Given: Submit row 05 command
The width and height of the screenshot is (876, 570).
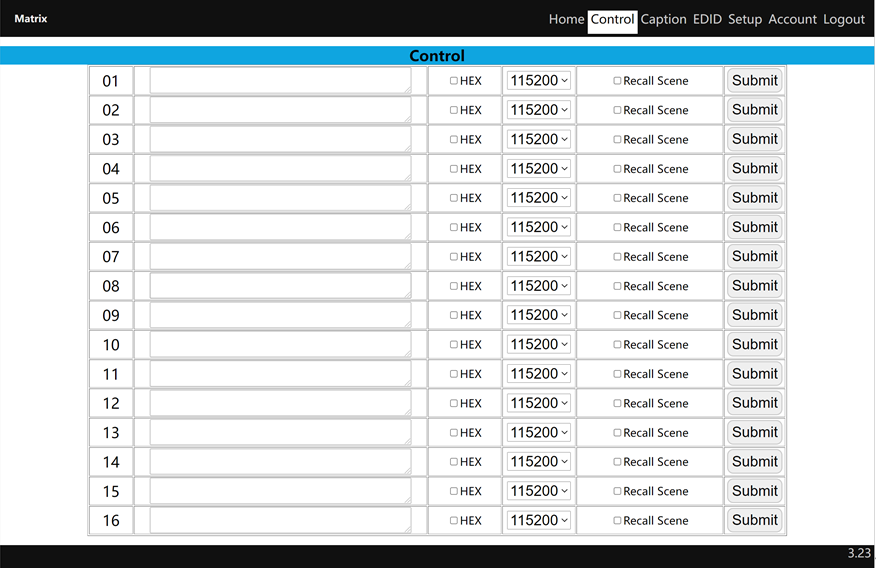Looking at the screenshot, I should 754,198.
